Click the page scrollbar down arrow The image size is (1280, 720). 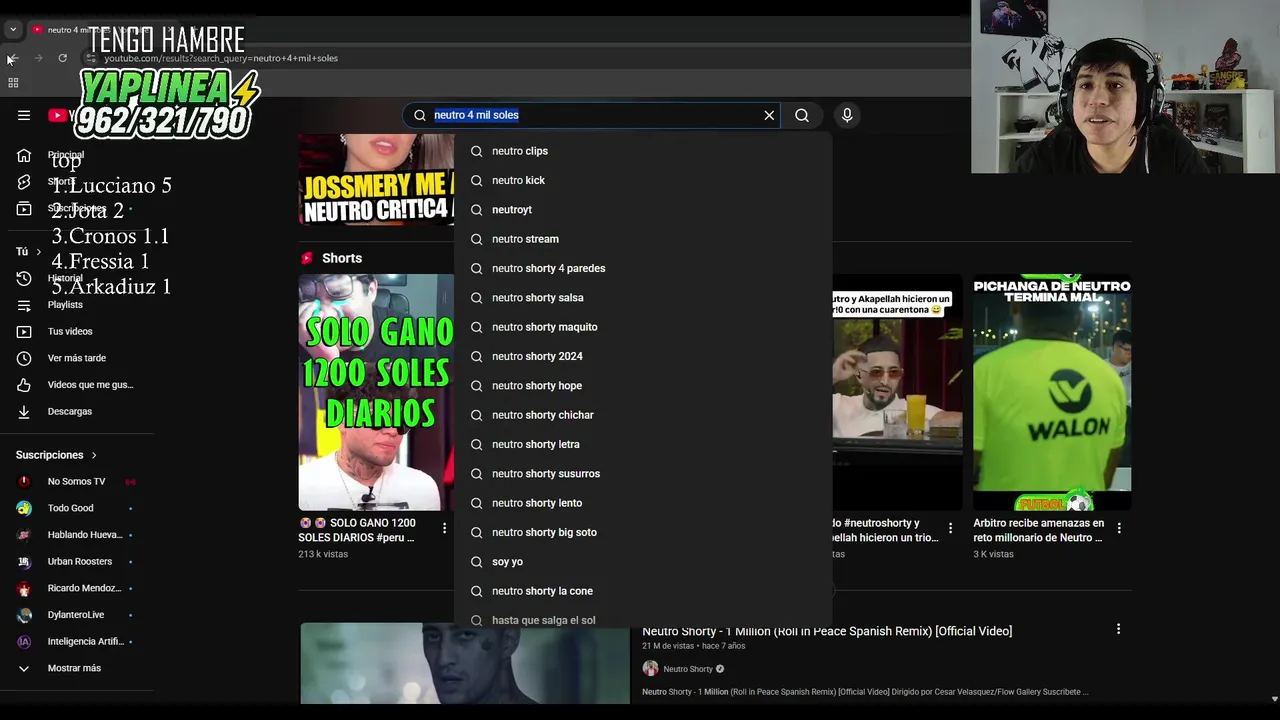coord(1273,699)
